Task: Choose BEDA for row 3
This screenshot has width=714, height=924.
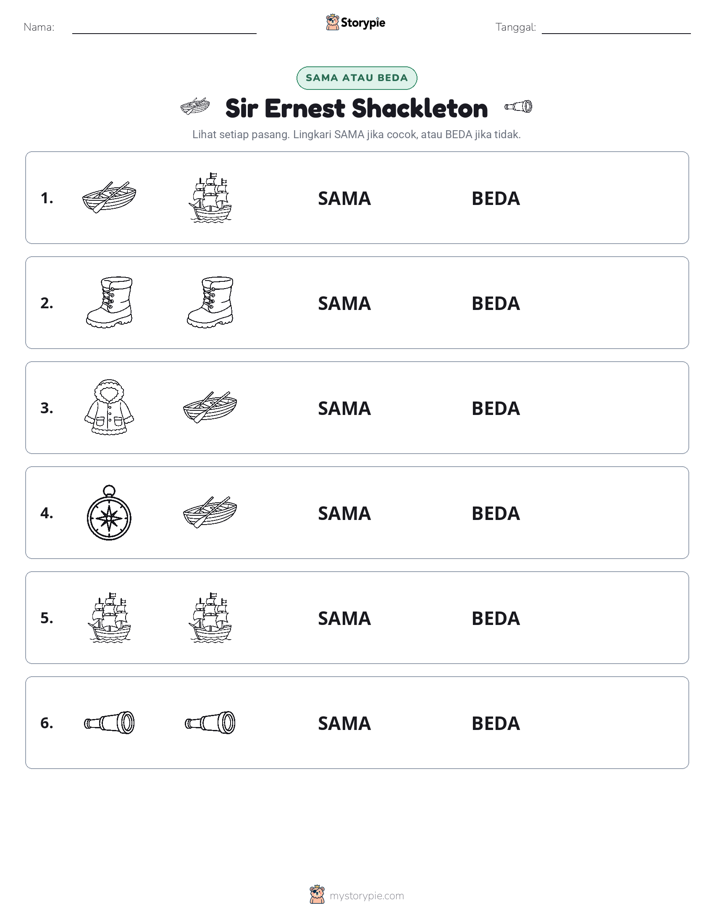Action: [x=495, y=408]
